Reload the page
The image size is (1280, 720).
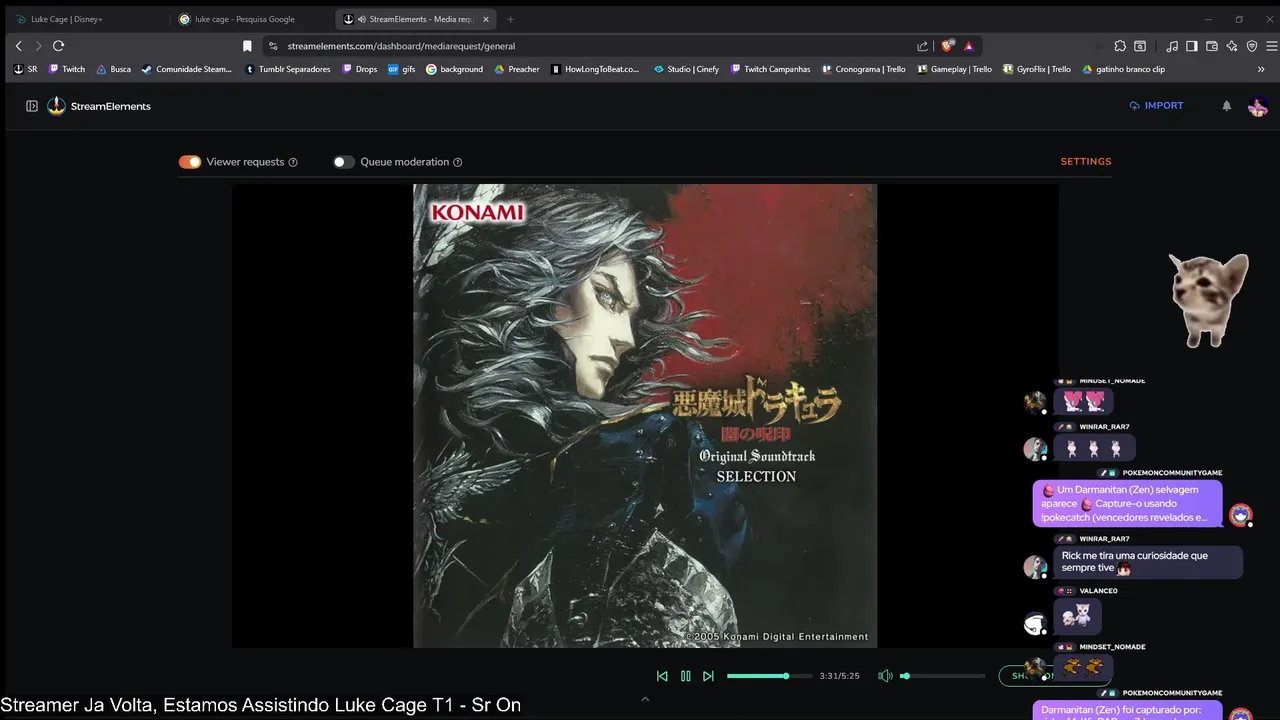click(59, 45)
